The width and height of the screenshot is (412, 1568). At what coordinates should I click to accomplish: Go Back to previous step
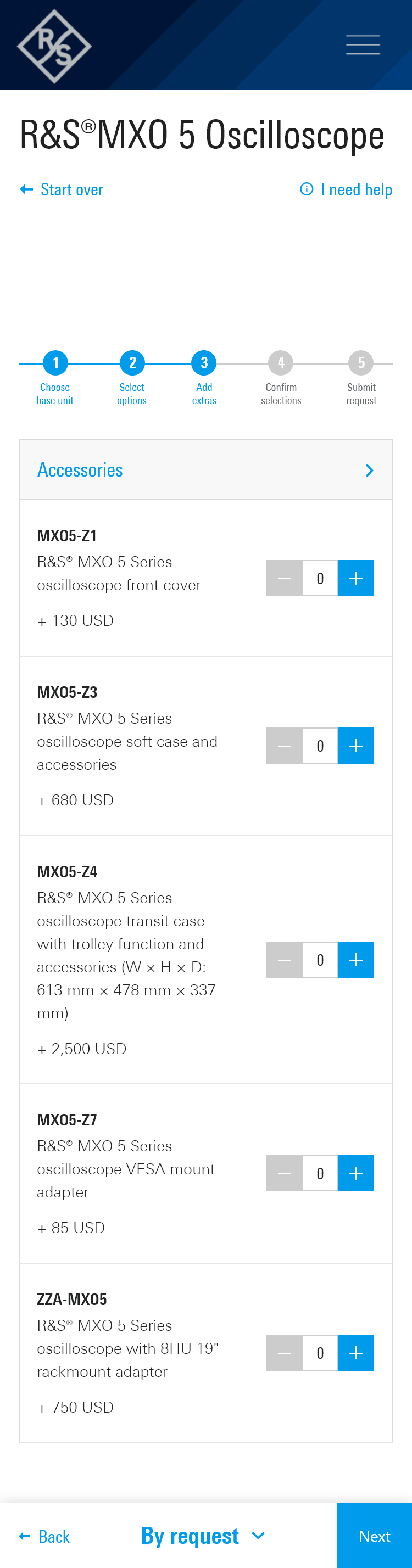pos(44,1537)
